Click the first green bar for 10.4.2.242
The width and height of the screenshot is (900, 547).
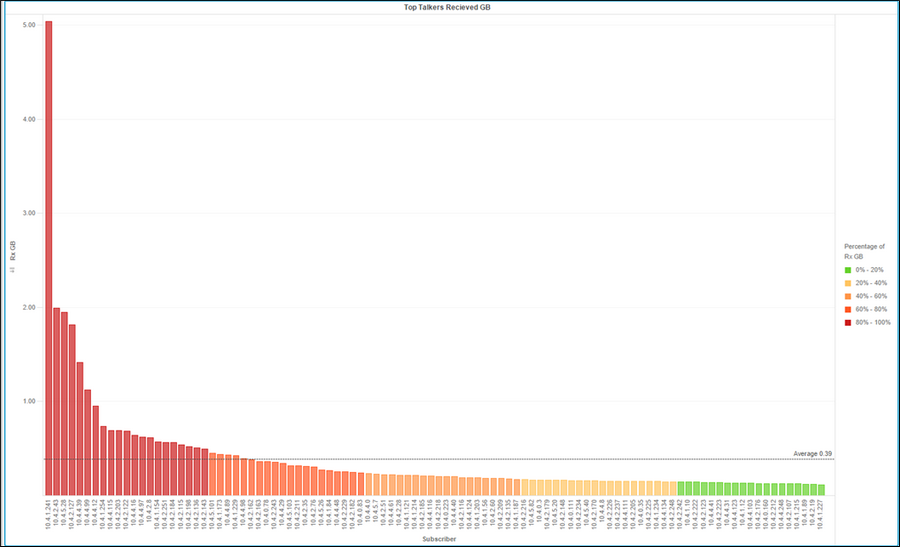(x=682, y=488)
